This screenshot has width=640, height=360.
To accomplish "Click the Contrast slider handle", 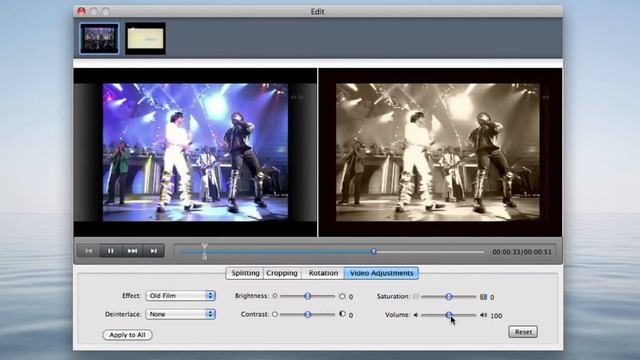I will pyautogui.click(x=308, y=314).
